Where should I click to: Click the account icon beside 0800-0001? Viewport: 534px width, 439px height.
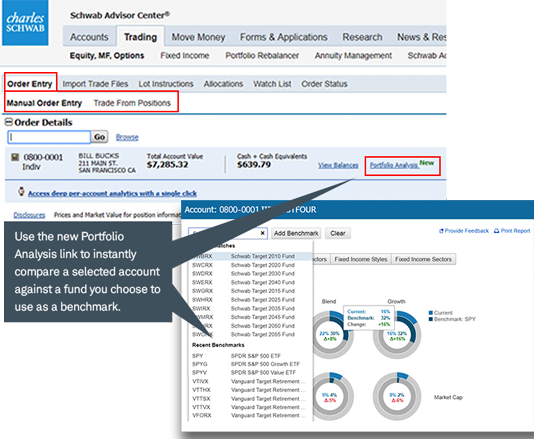[x=15, y=157]
